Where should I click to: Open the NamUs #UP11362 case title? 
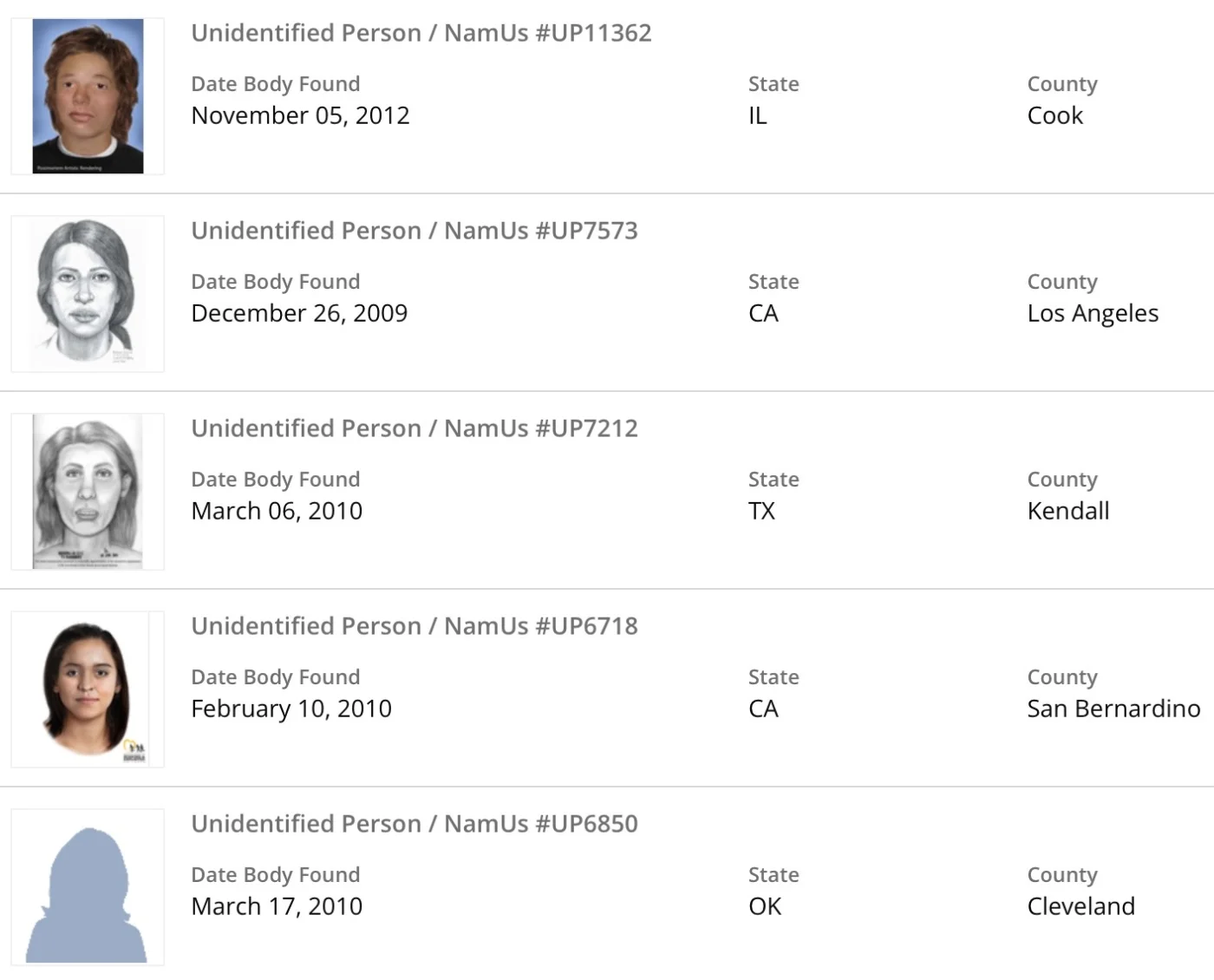pos(421,33)
